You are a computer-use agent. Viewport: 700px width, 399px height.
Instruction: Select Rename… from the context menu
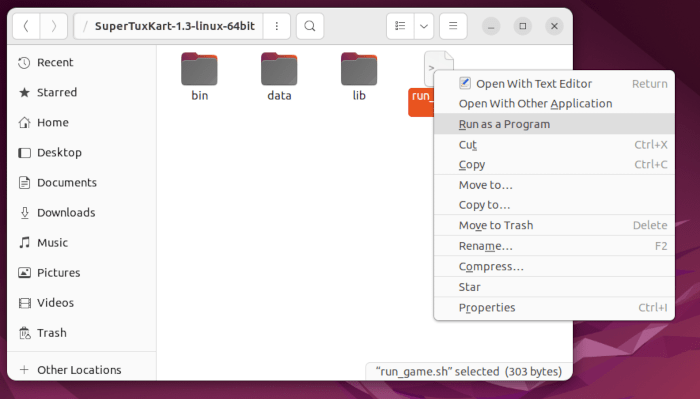pyautogui.click(x=554, y=246)
